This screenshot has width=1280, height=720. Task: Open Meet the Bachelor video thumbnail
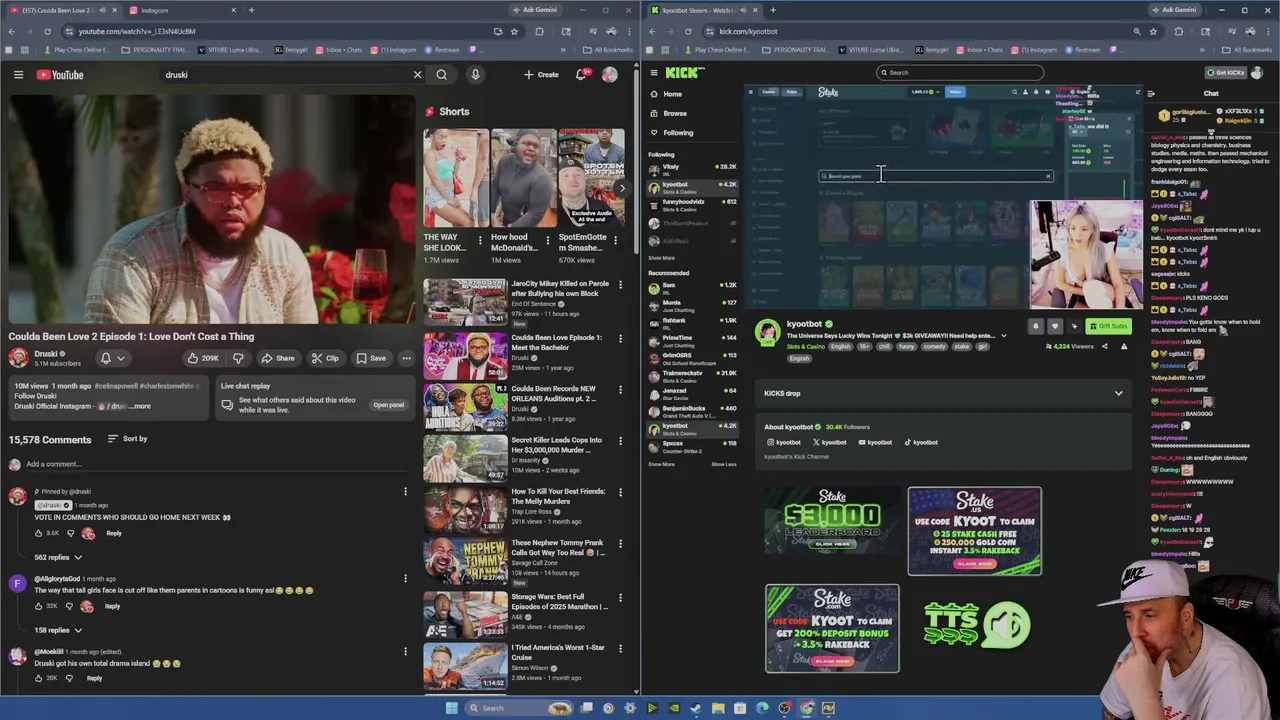(x=465, y=354)
